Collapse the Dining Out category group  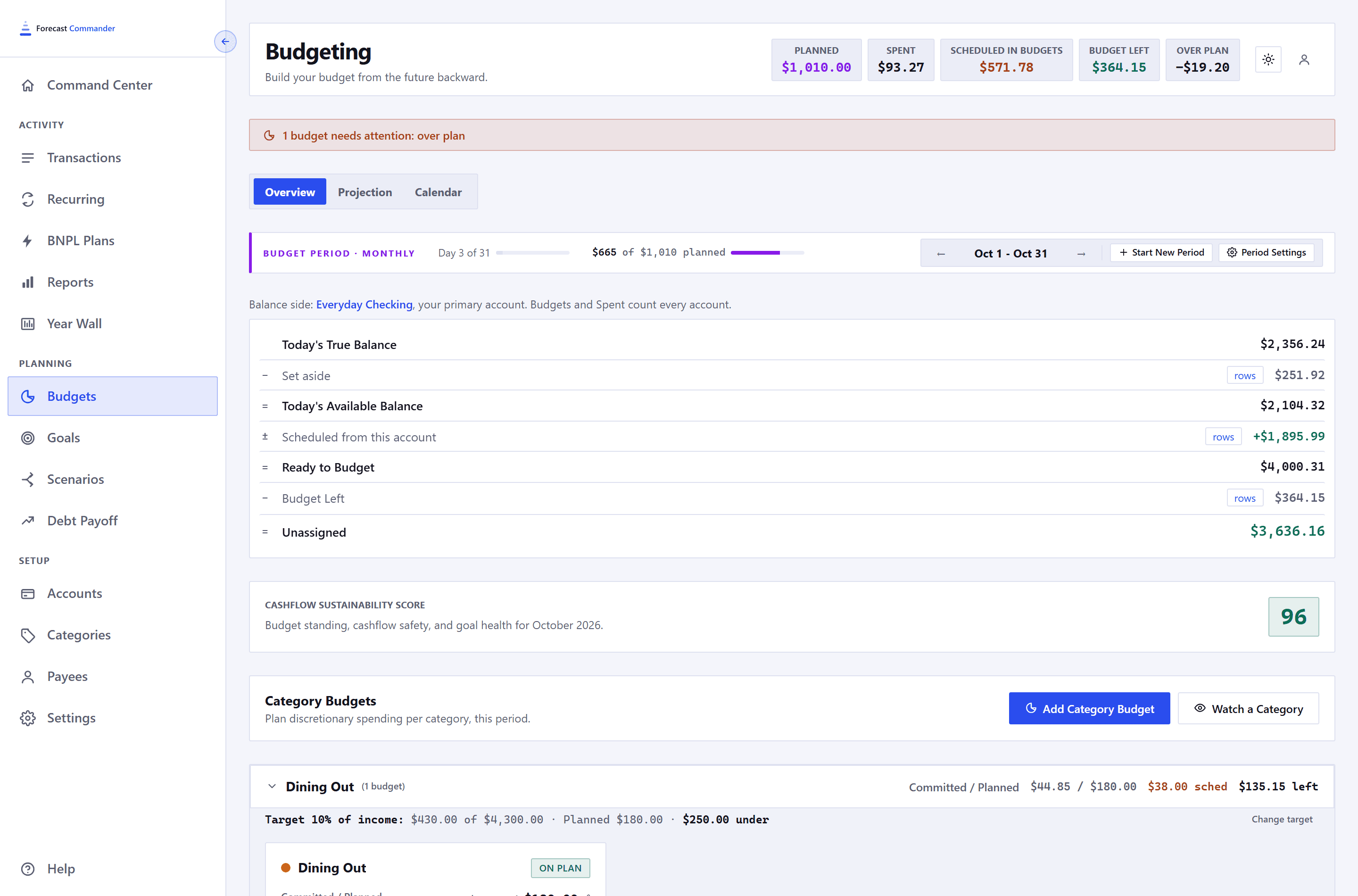(272, 786)
